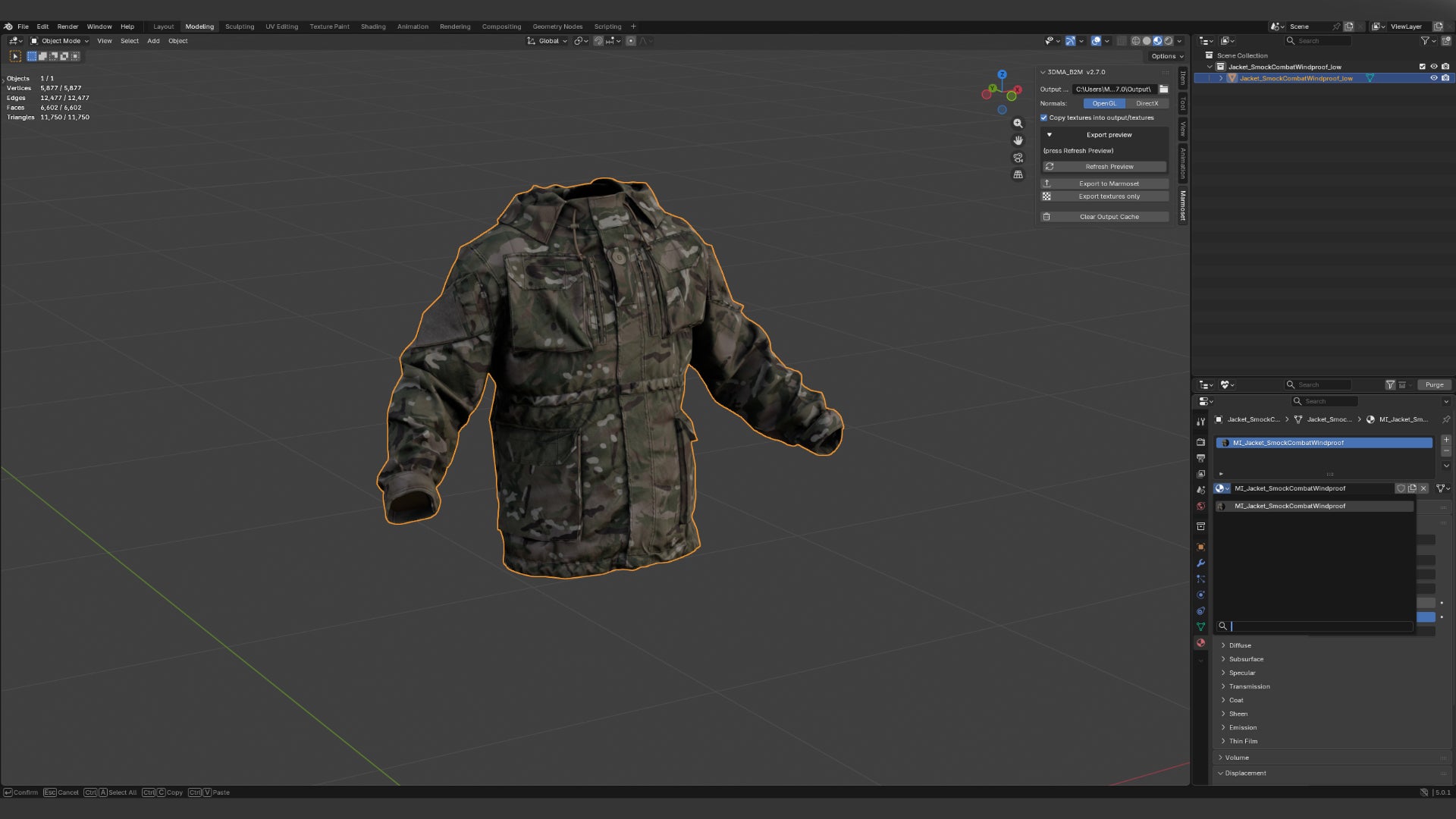Enable wireframe viewport shading

1136,41
